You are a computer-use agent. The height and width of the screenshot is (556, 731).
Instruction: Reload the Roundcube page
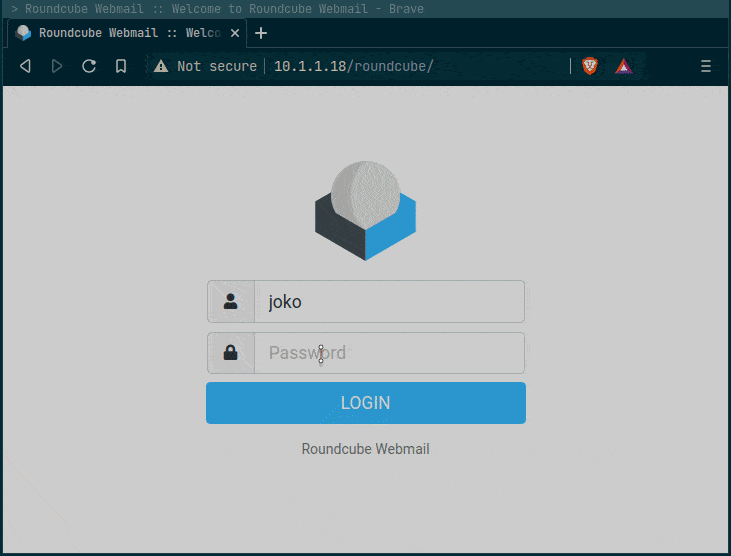pos(89,66)
